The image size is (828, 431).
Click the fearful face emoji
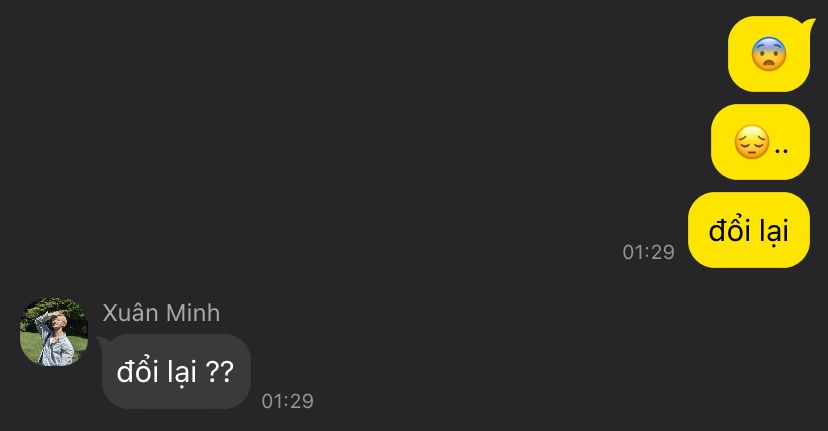[769, 54]
